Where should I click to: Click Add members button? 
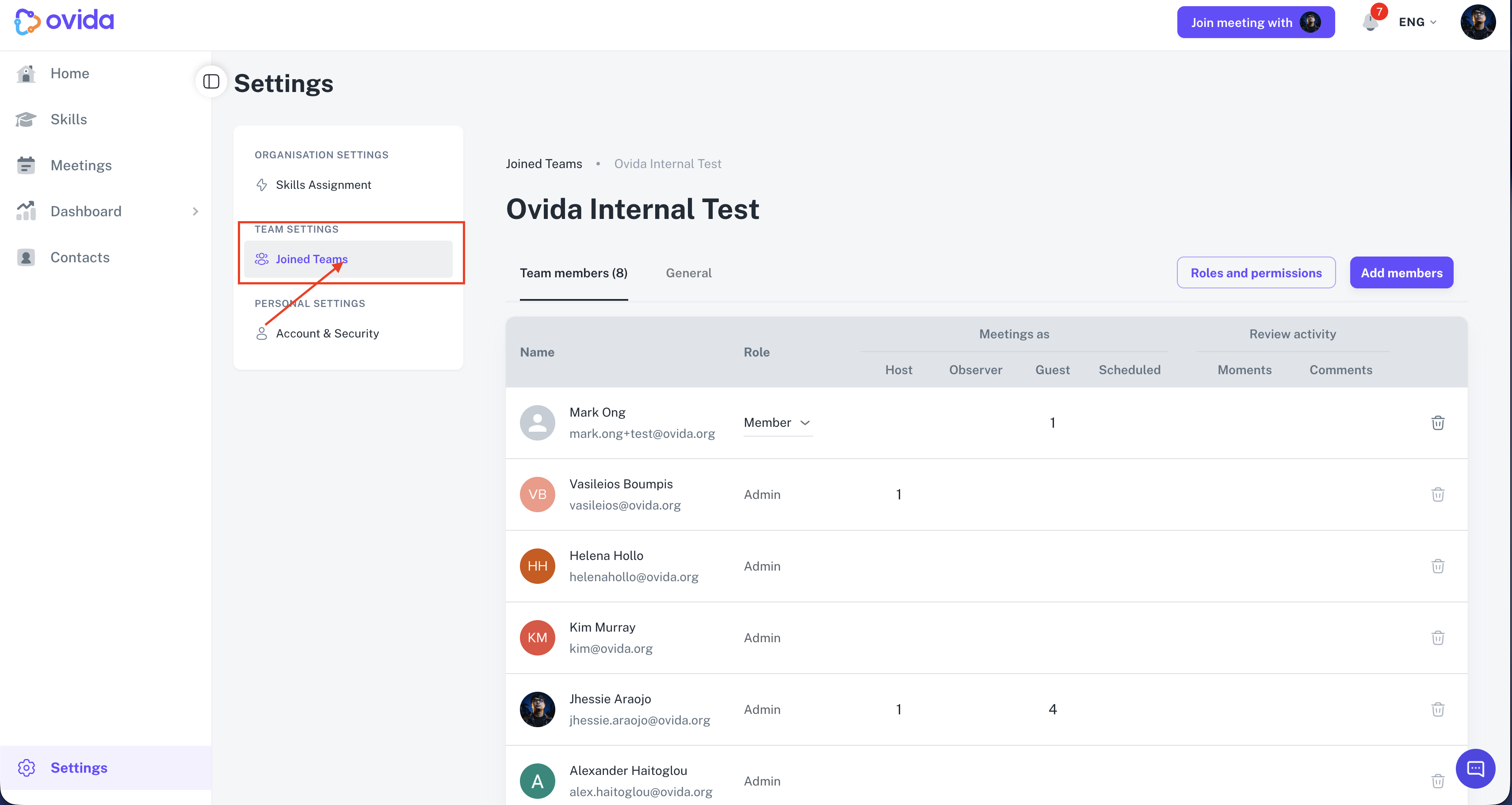pos(1401,272)
